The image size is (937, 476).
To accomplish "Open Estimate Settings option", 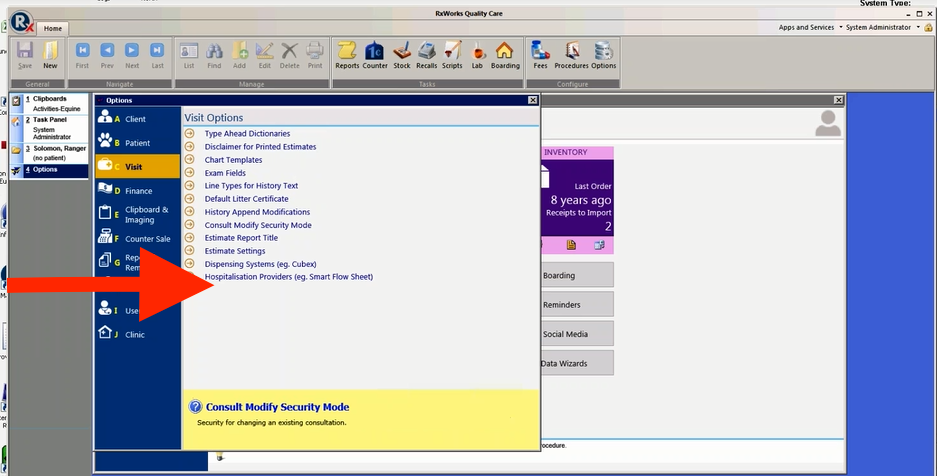I will coord(235,251).
